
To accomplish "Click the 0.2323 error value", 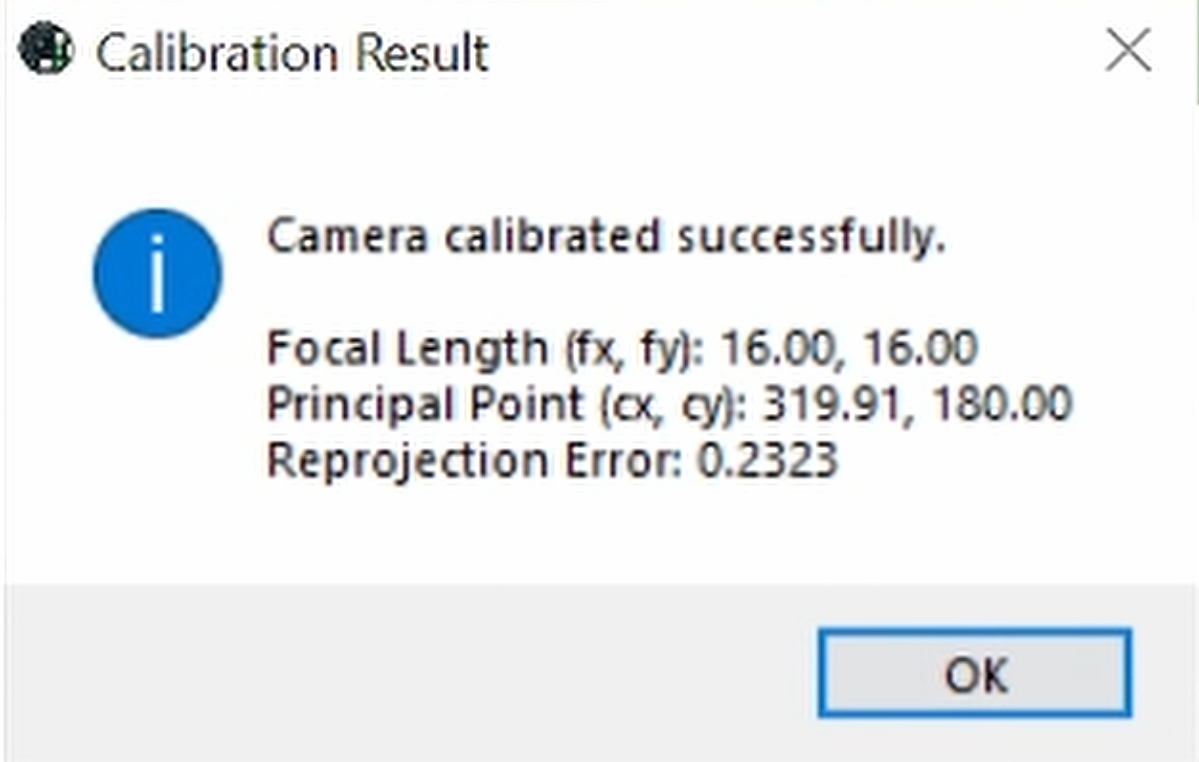I will tap(768, 460).
